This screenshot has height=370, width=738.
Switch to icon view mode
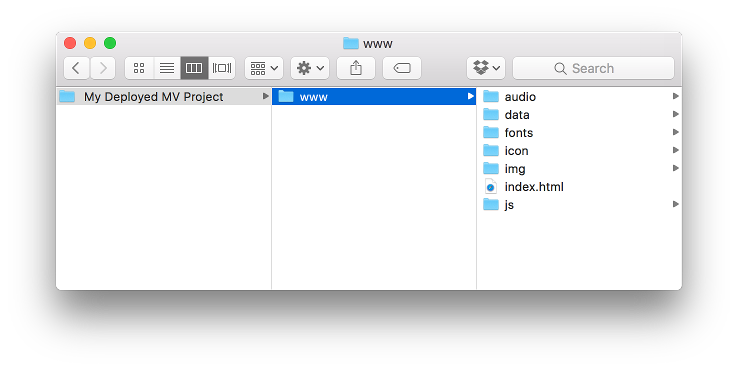click(139, 68)
